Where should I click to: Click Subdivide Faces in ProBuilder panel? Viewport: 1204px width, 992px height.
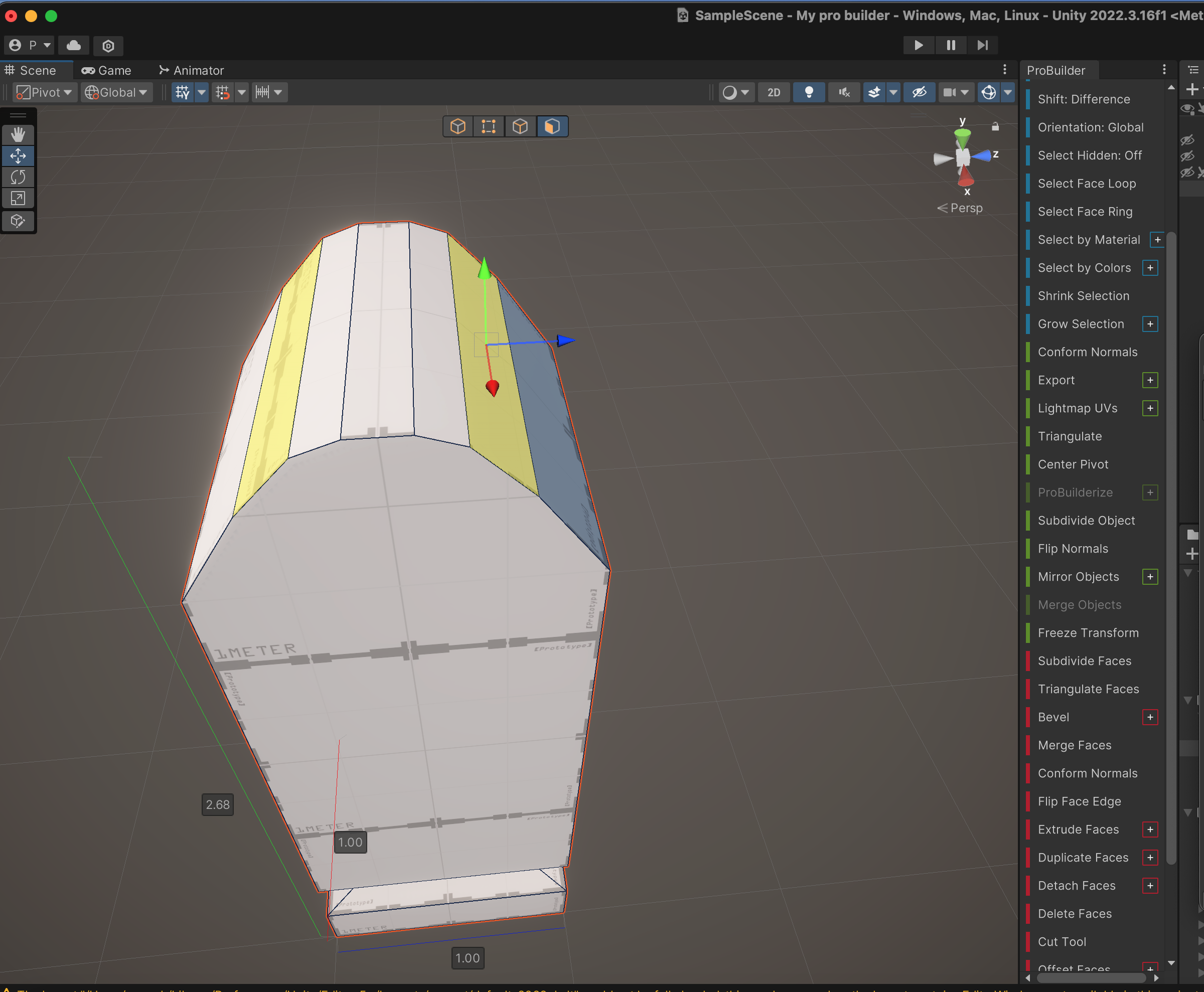(x=1085, y=661)
